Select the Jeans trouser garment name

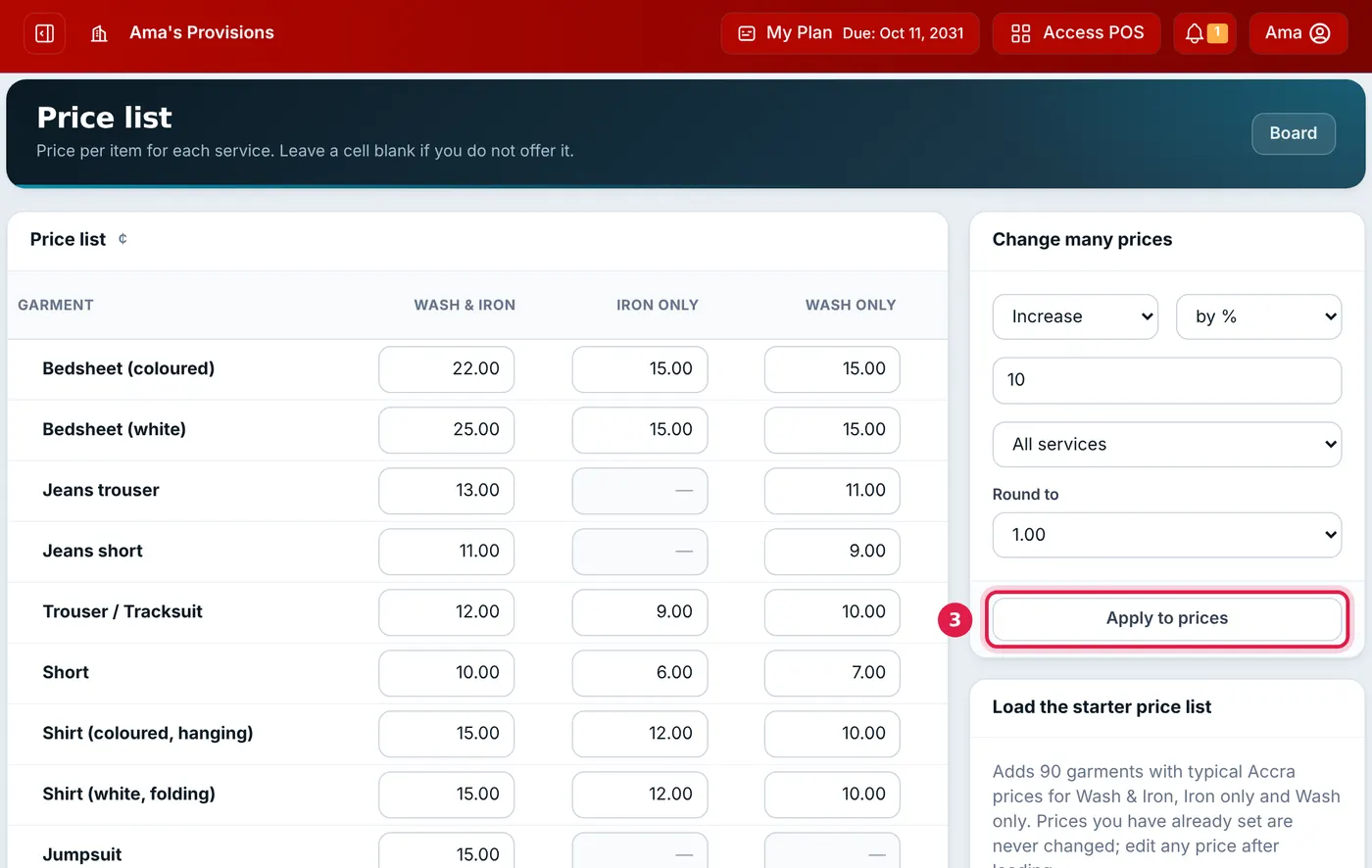pyautogui.click(x=101, y=490)
